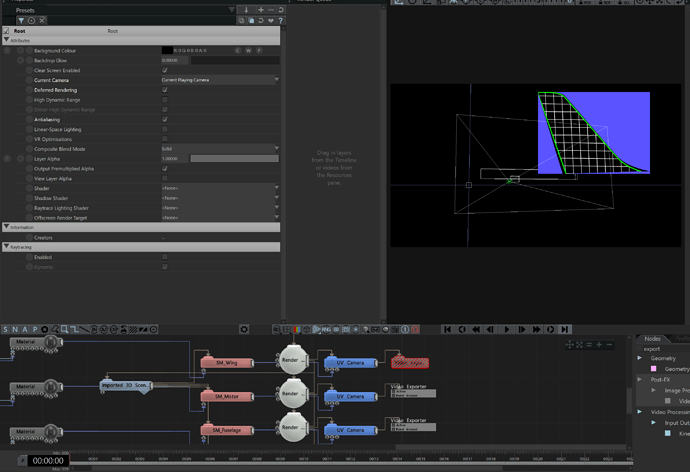
Task: Collapse the Raytracing section
Action: (6, 247)
